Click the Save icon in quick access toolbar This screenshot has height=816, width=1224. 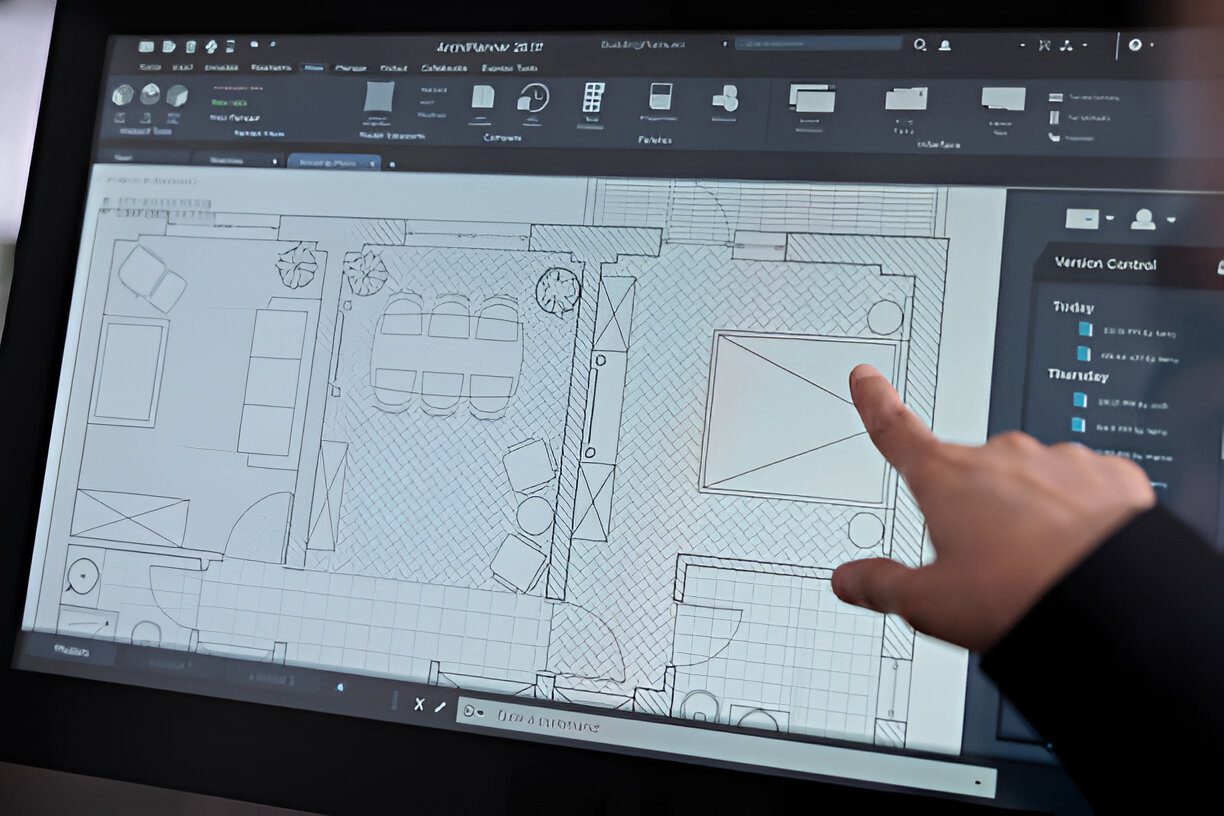pos(190,46)
